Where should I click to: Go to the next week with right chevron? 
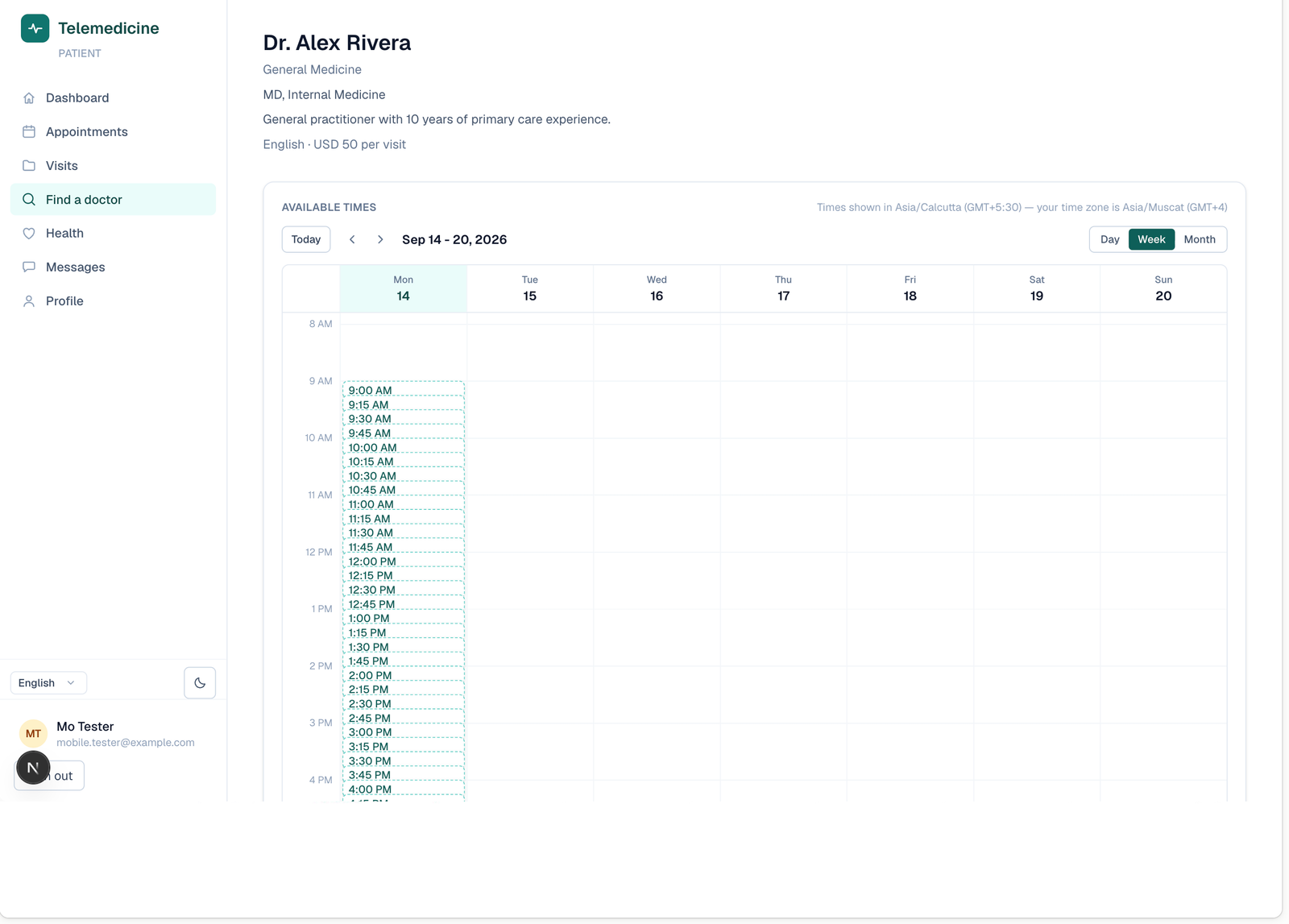click(x=380, y=239)
